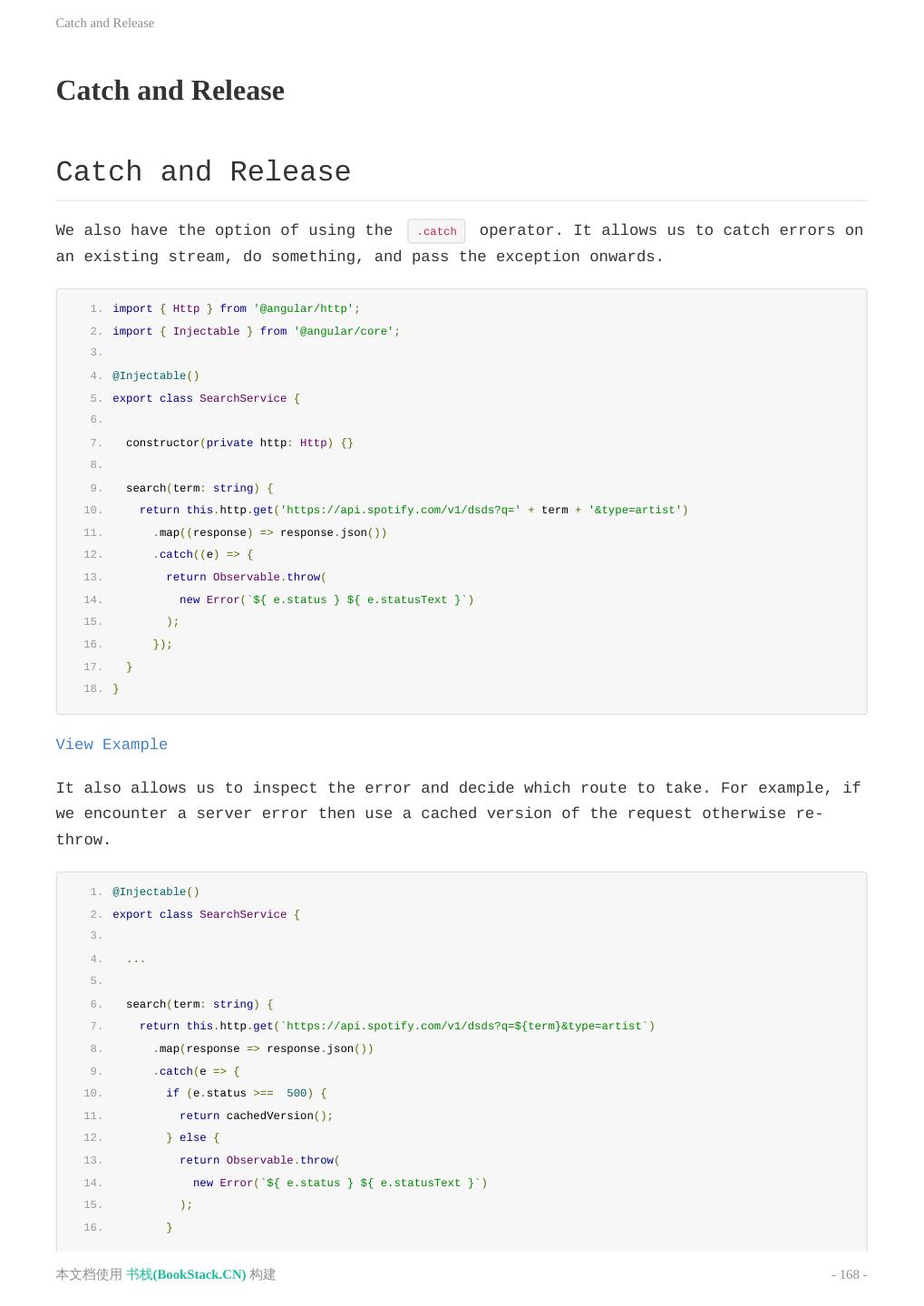Screen dimensions: 924x1306
Task: Click the 'if (e.status >== 500)' line
Action: pyautogui.click(x=246, y=1094)
